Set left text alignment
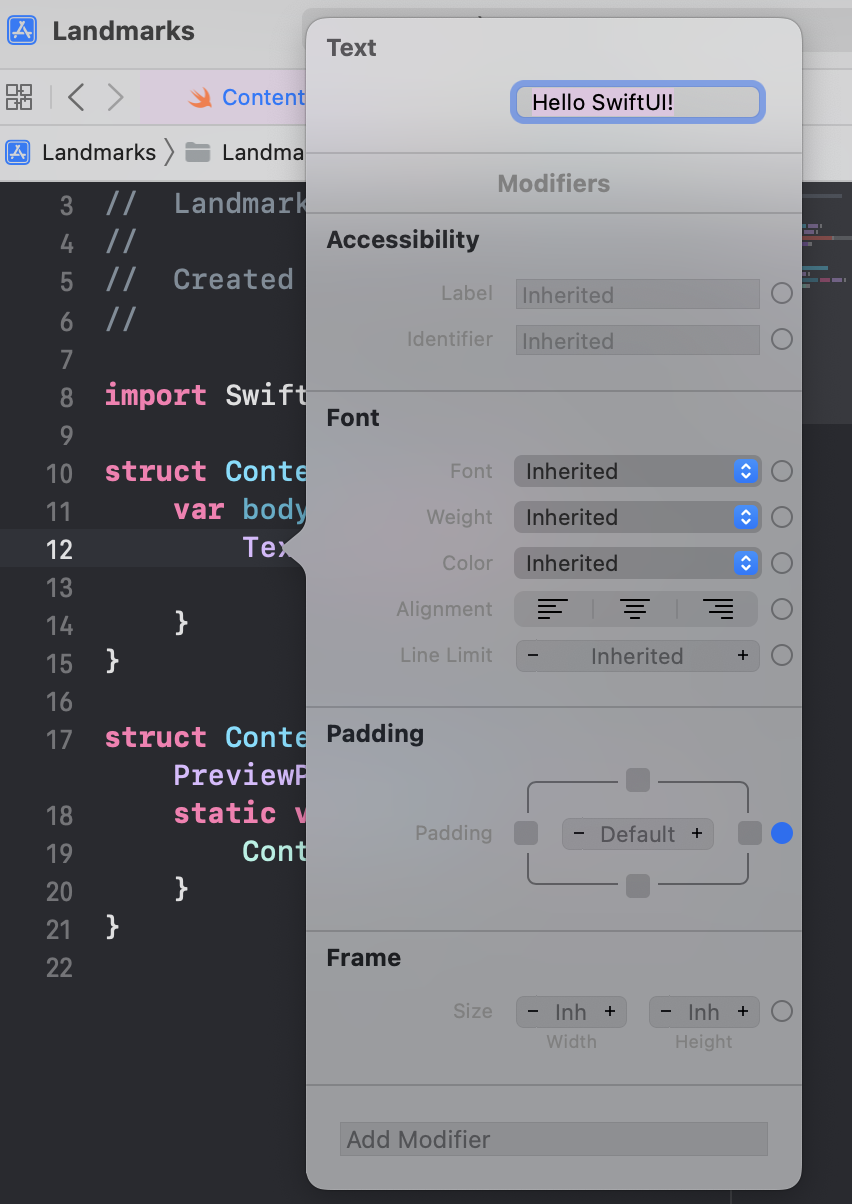Viewport: 852px width, 1204px height. 552,609
